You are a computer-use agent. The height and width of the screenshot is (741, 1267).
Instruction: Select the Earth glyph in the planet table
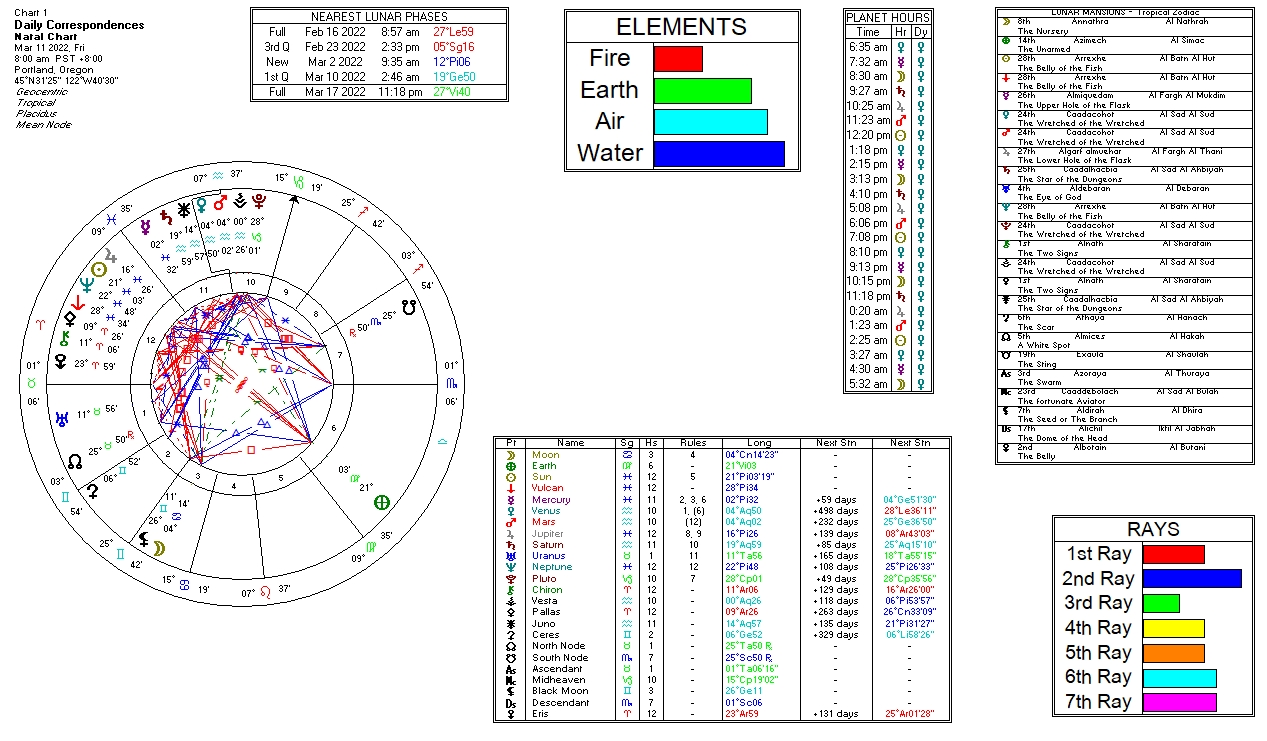tap(510, 466)
